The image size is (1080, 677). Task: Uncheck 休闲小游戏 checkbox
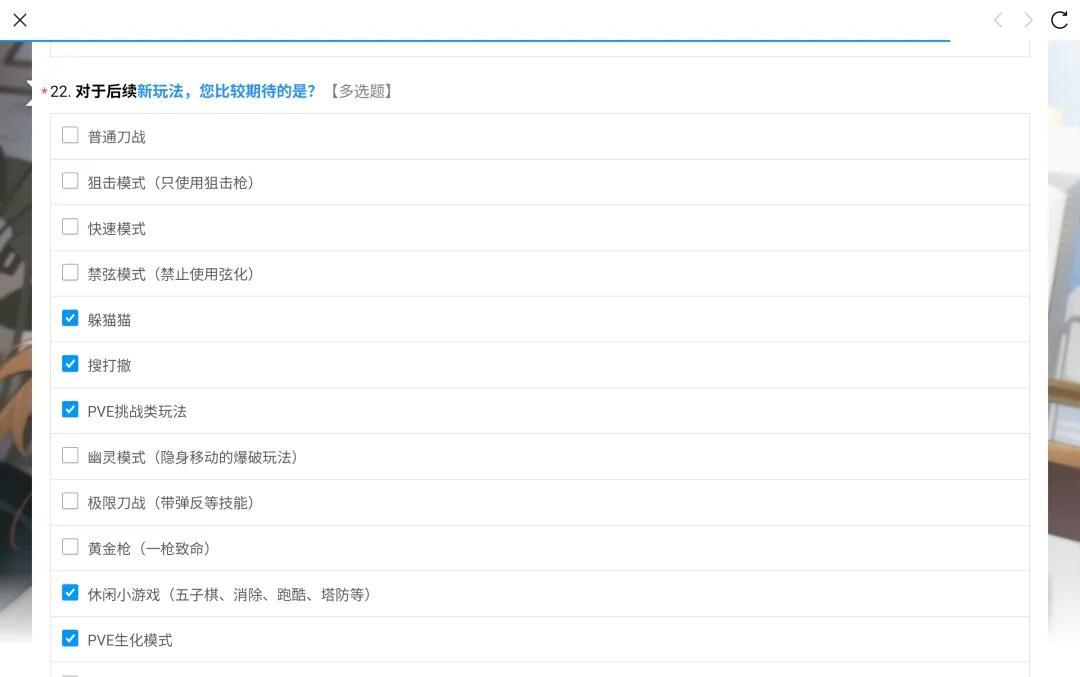[x=70, y=593]
